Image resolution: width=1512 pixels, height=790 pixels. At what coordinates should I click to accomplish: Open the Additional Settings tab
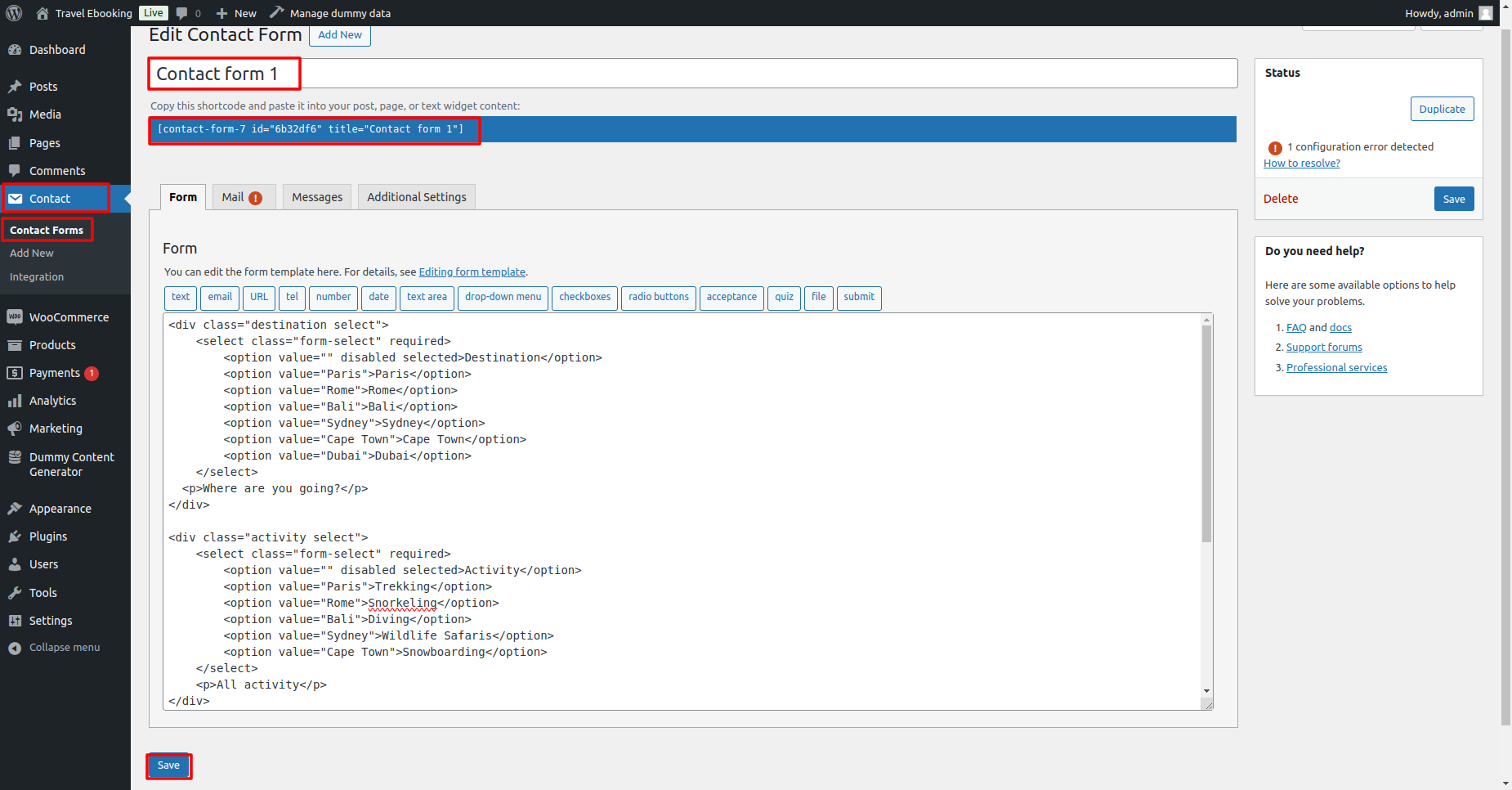(x=416, y=197)
